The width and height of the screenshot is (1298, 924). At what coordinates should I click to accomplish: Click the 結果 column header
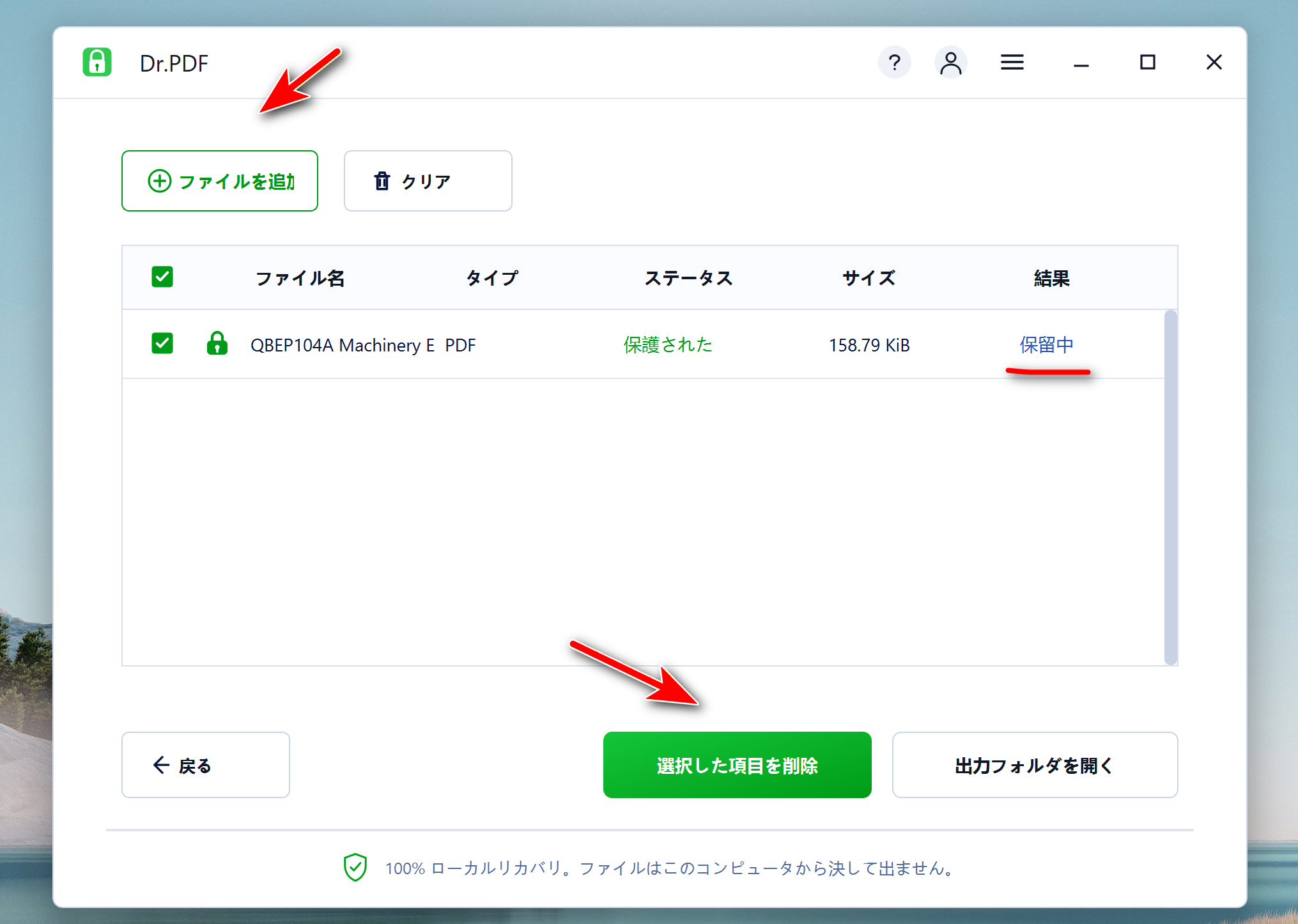click(x=1051, y=278)
